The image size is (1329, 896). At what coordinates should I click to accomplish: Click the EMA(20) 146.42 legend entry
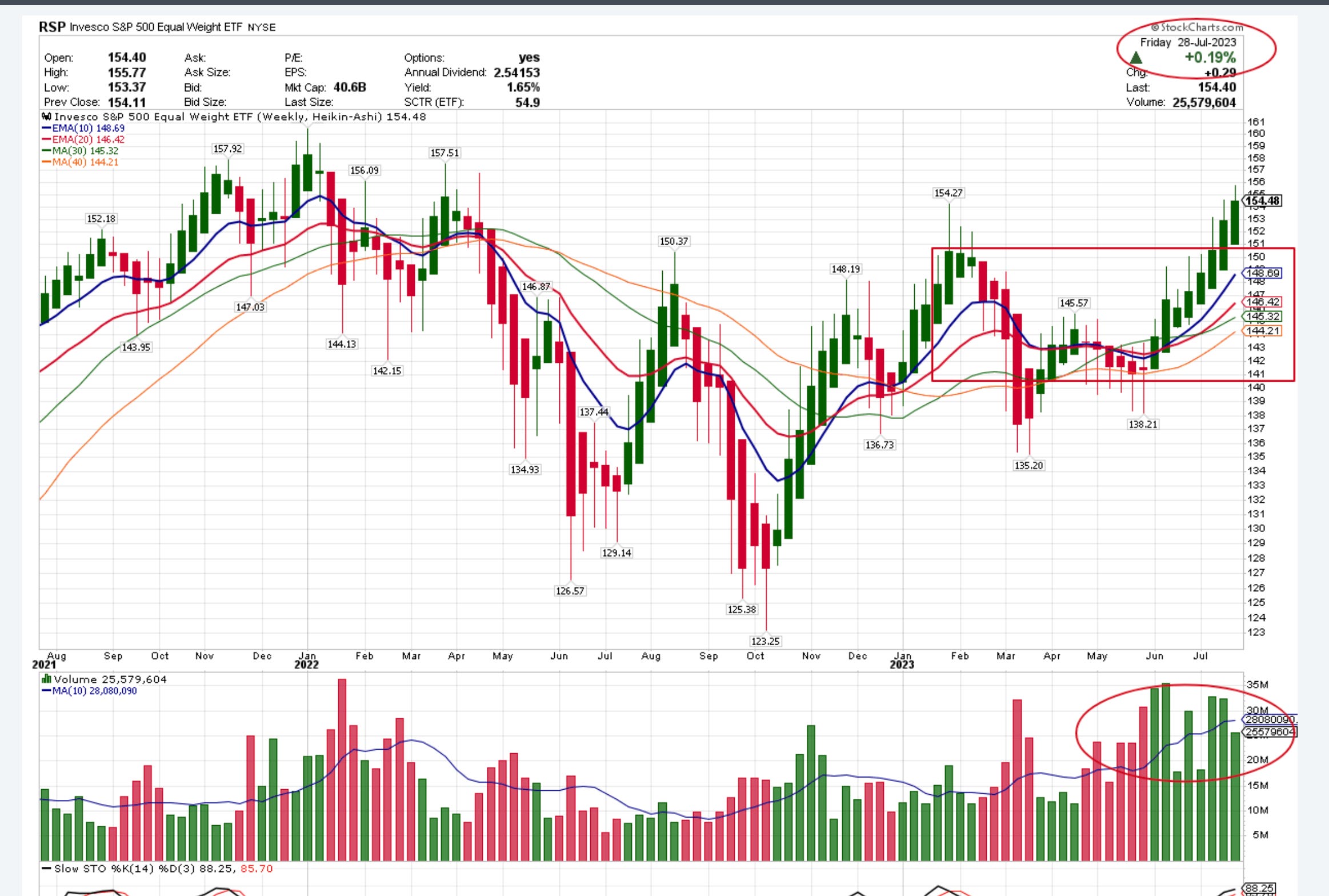[x=83, y=139]
